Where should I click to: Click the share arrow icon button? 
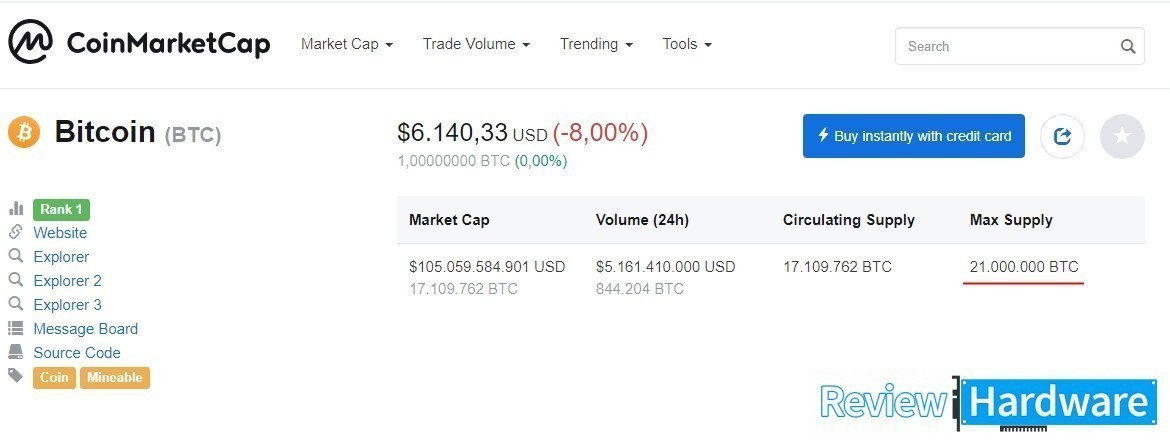(1062, 136)
